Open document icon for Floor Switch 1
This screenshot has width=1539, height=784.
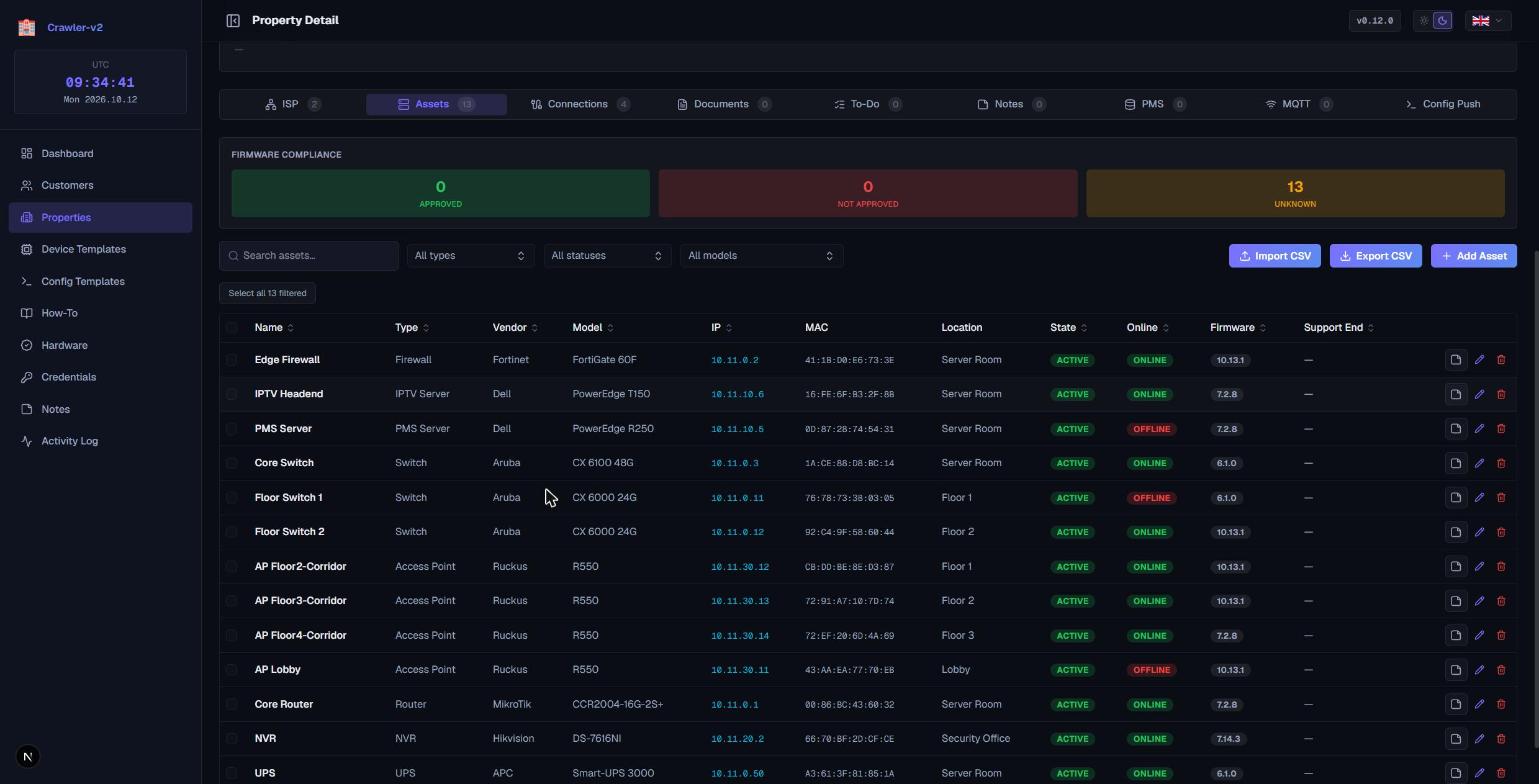pos(1456,498)
